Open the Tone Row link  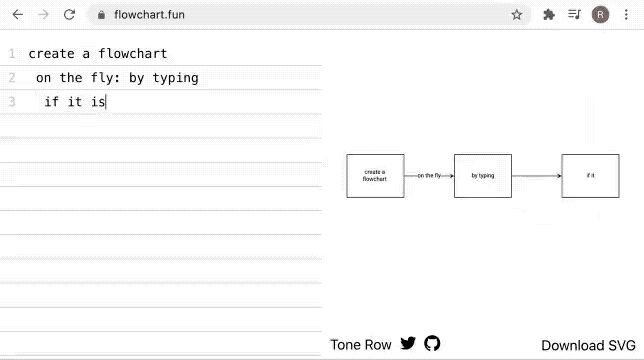pyautogui.click(x=361, y=345)
